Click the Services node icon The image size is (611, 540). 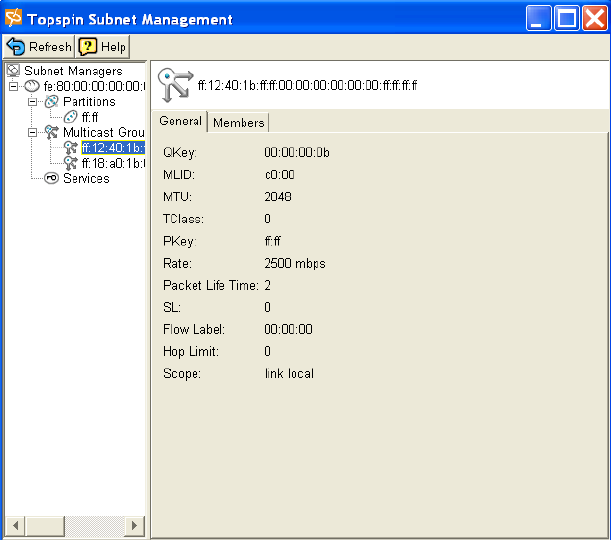(52, 178)
